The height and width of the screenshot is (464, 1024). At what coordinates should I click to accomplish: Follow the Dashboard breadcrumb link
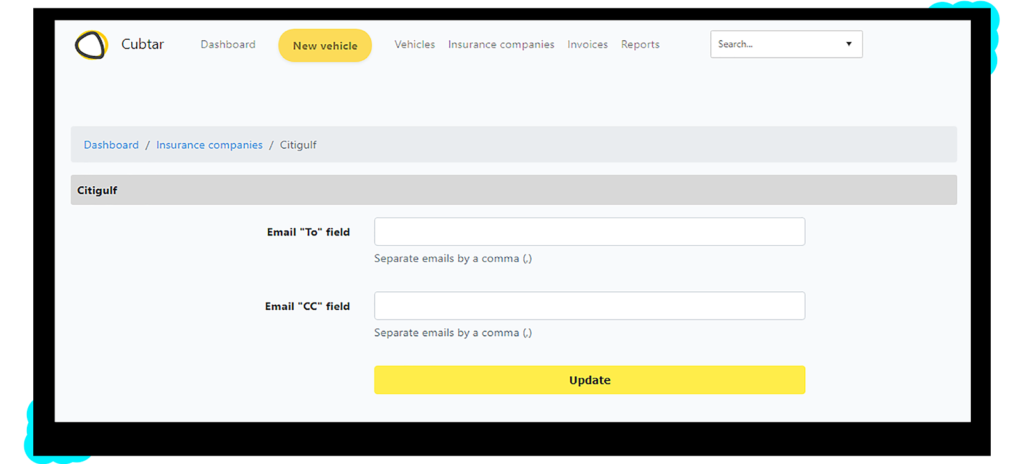[x=111, y=144]
